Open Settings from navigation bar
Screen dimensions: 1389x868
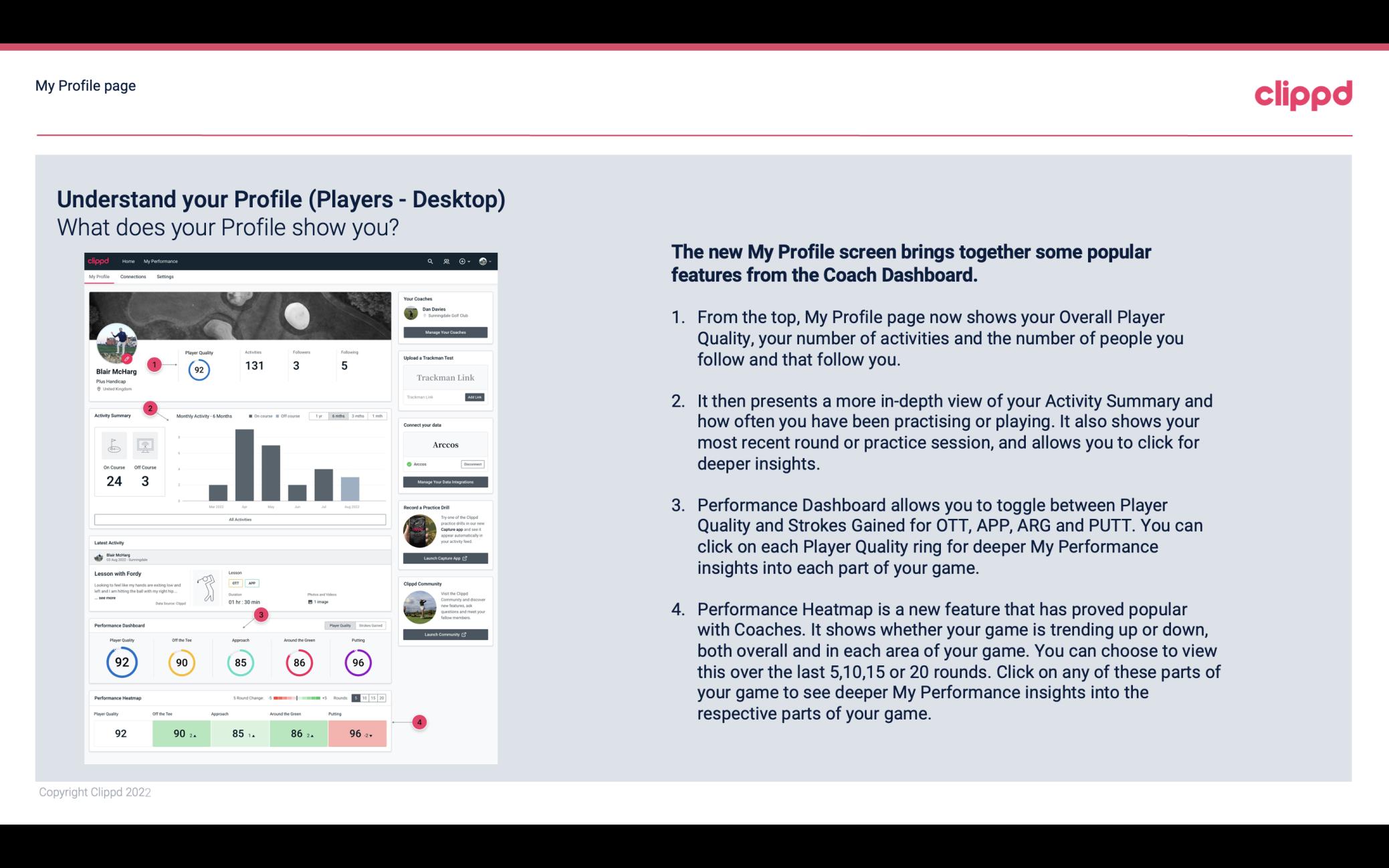point(164,278)
